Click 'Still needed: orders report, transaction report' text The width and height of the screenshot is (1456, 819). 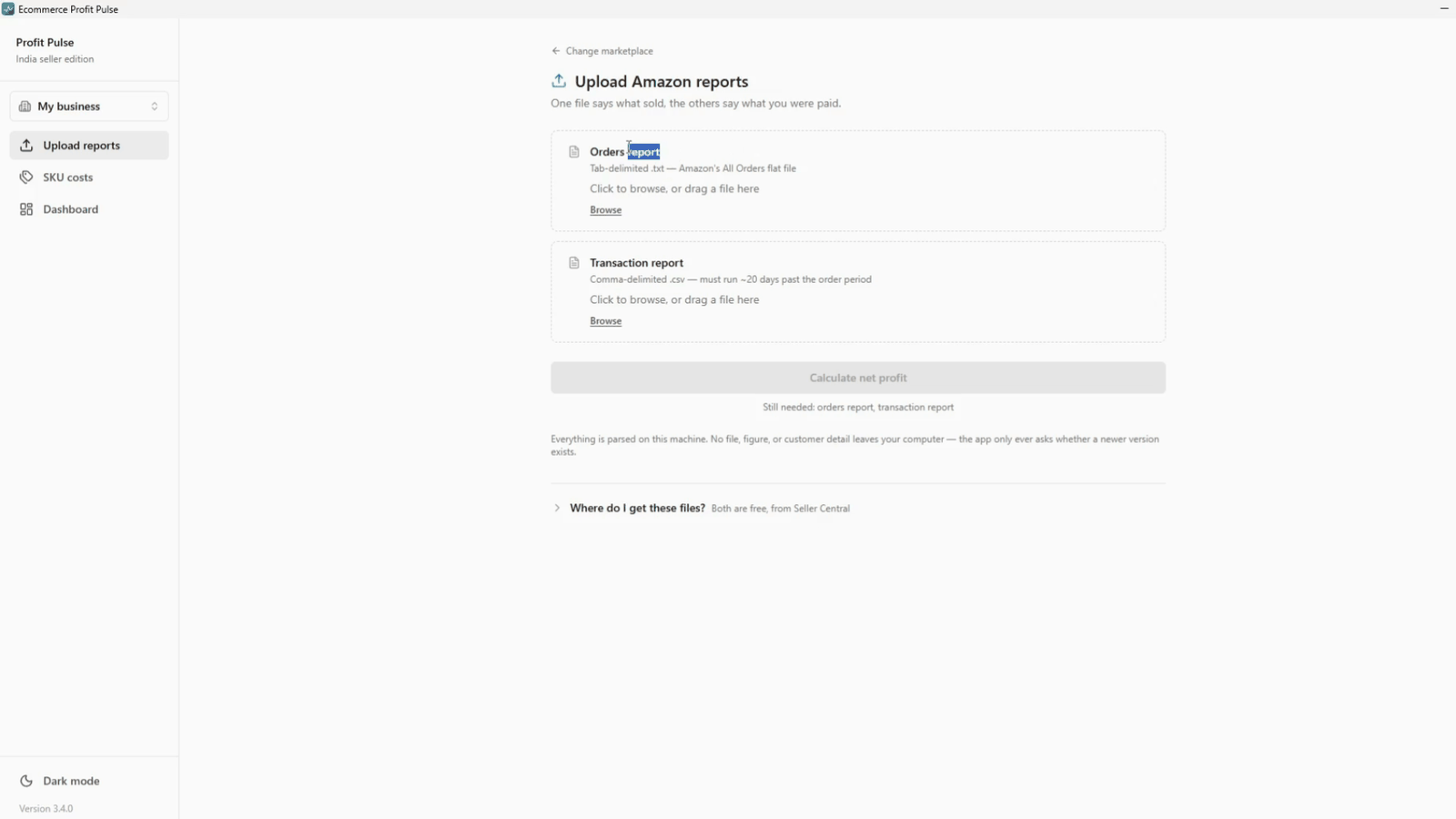[858, 408]
